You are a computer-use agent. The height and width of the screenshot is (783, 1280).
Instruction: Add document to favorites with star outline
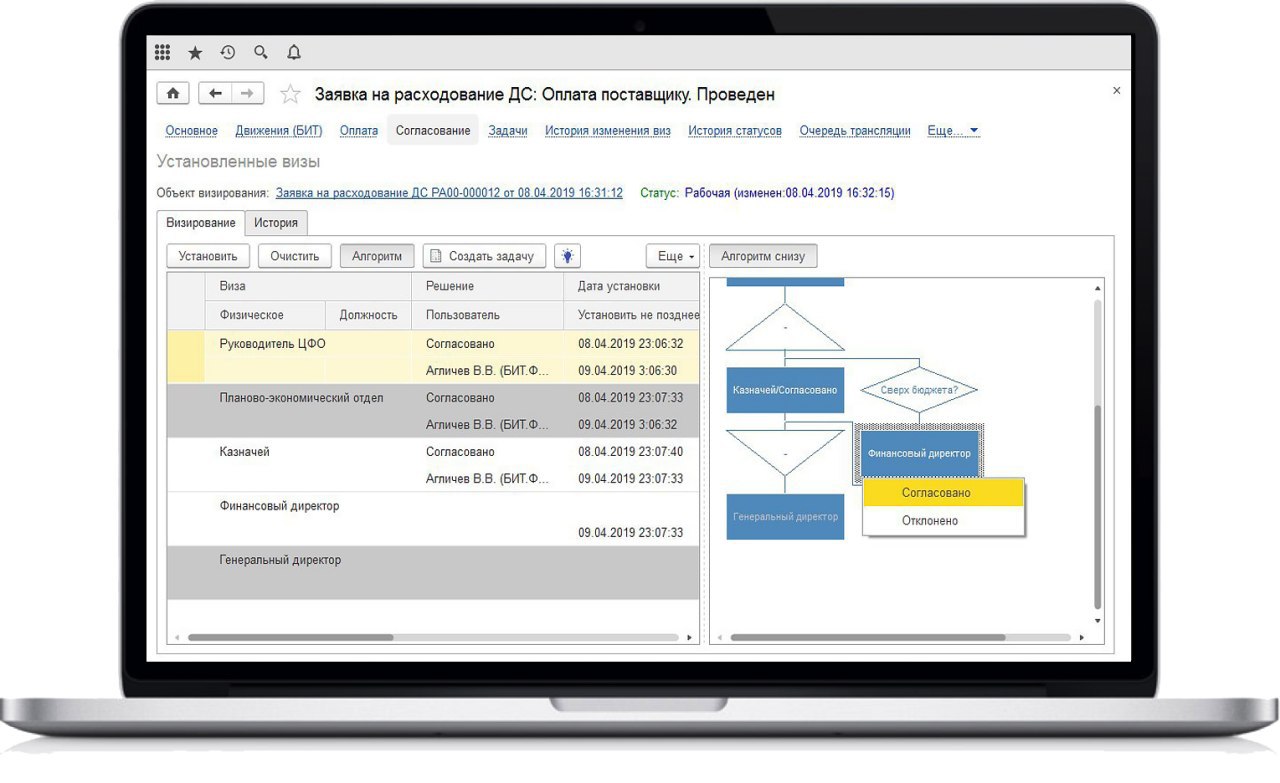click(x=290, y=95)
